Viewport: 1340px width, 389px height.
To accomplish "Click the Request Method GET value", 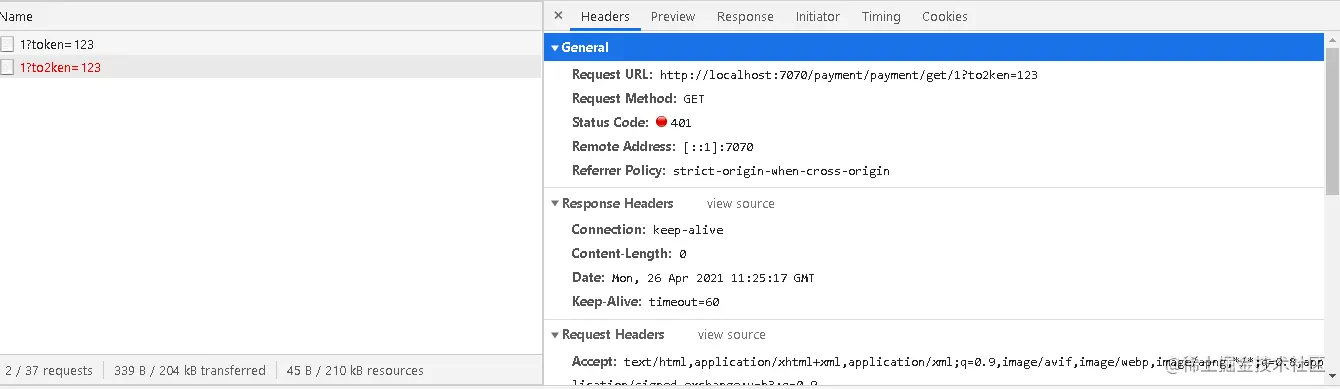I will pyautogui.click(x=694, y=99).
